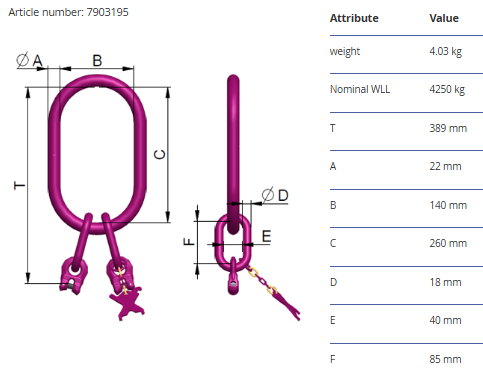Click the Nominal WLL attribute label

(x=360, y=89)
